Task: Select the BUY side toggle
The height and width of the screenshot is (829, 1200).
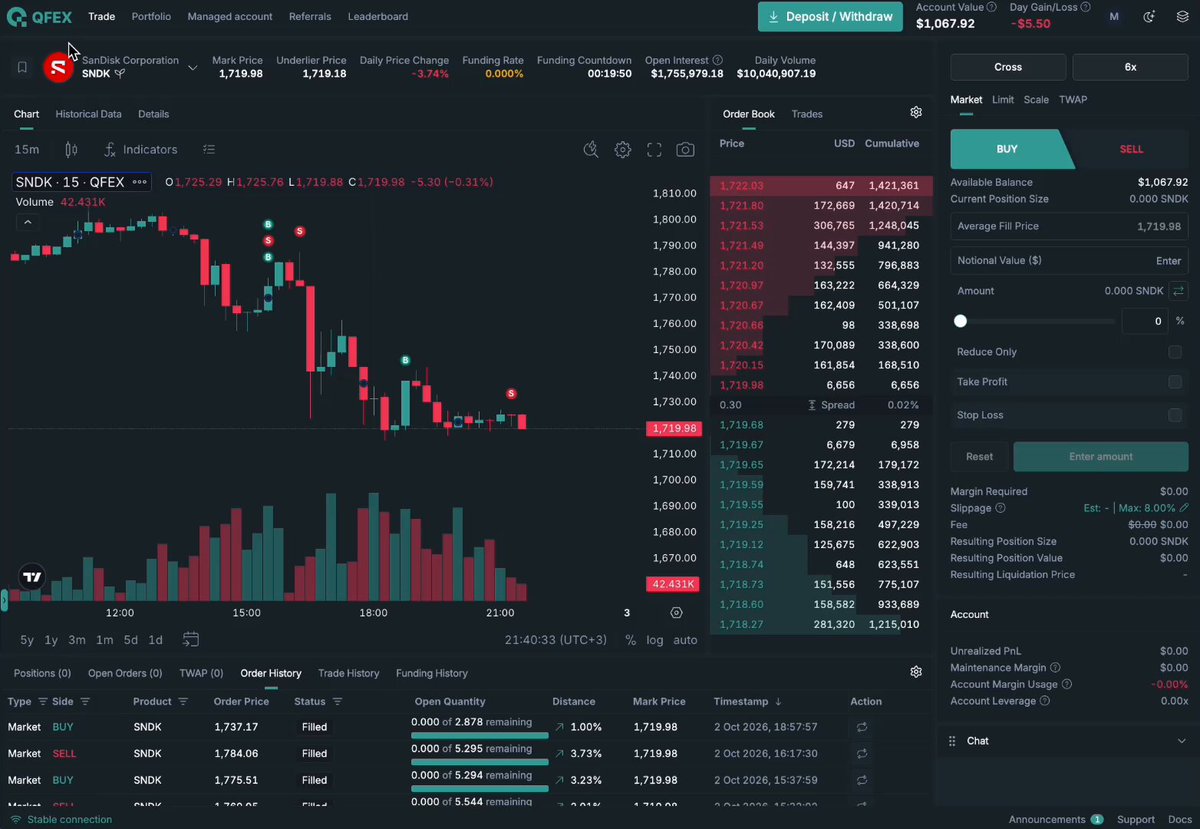Action: click(x=1007, y=149)
